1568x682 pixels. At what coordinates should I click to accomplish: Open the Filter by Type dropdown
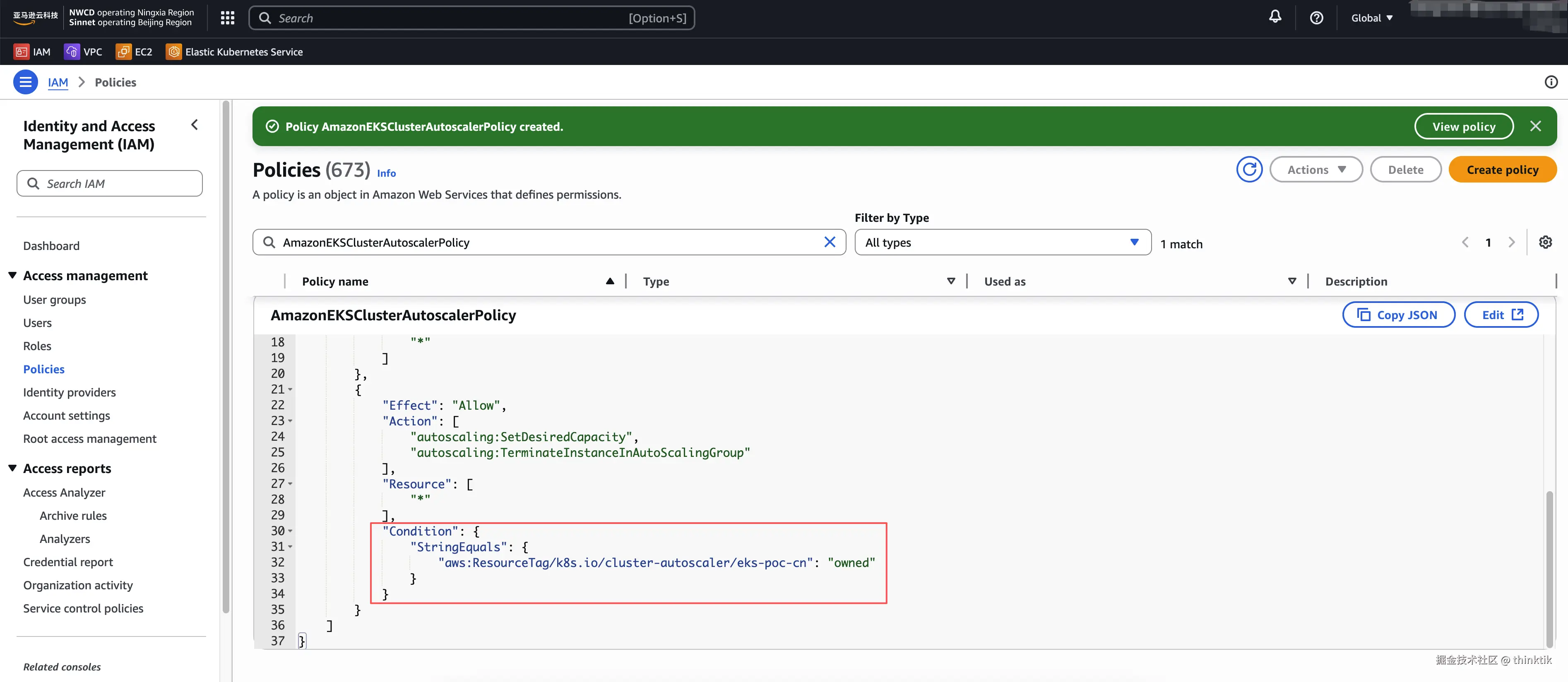tap(1002, 242)
